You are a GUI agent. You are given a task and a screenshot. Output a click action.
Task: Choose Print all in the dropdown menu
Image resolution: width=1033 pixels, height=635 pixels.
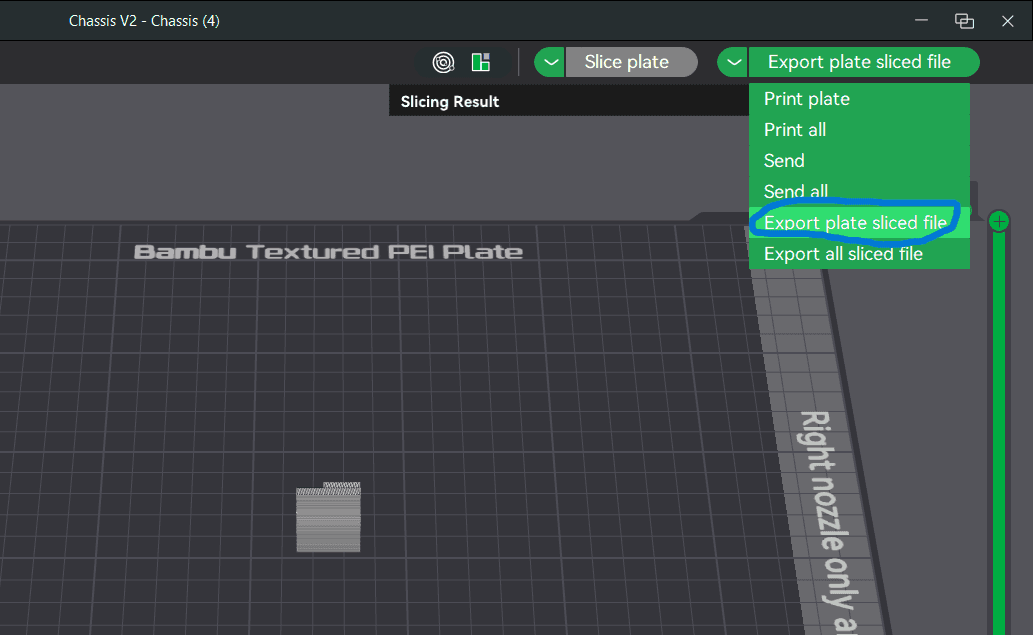tap(795, 130)
